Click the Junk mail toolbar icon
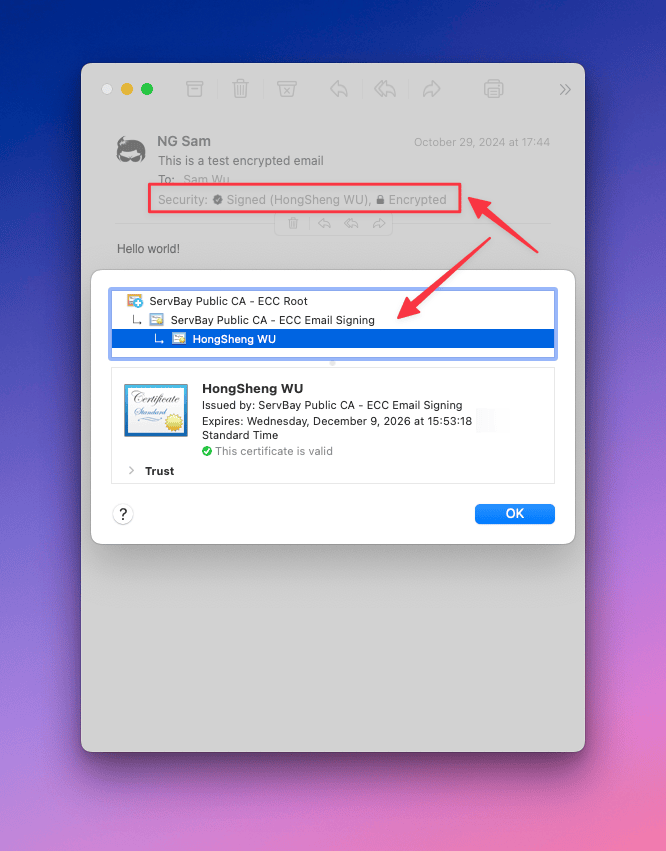Viewport: 666px width, 851px height. click(x=287, y=88)
